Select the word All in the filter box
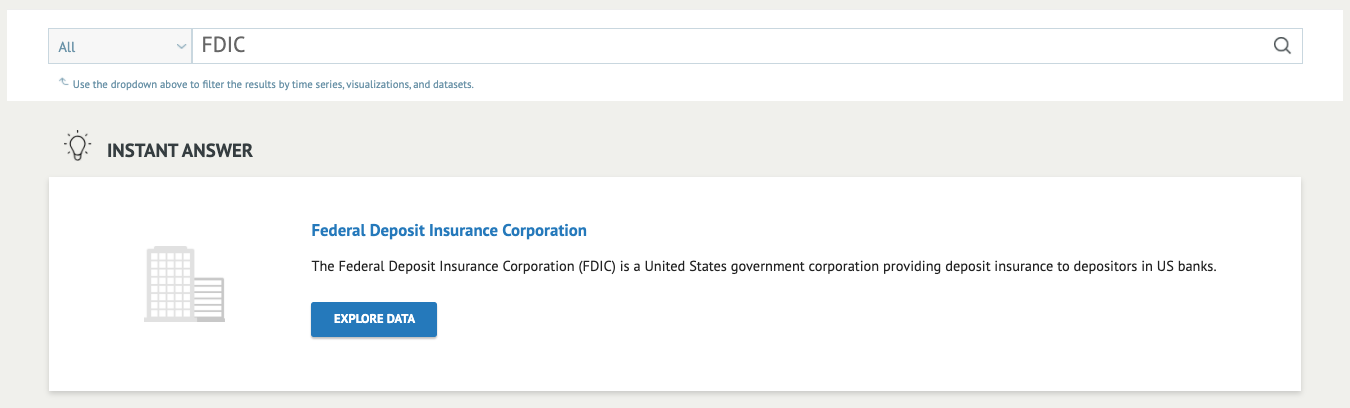Image resolution: width=1350 pixels, height=408 pixels. click(x=67, y=47)
